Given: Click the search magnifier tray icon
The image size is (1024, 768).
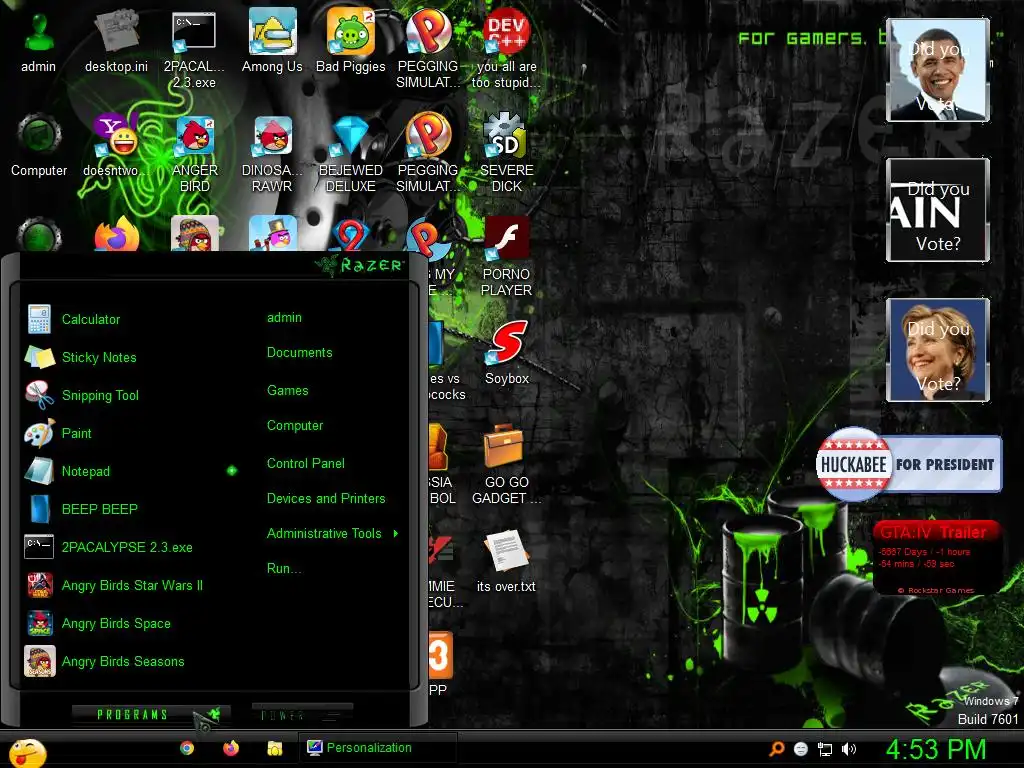Looking at the screenshot, I should 776,749.
